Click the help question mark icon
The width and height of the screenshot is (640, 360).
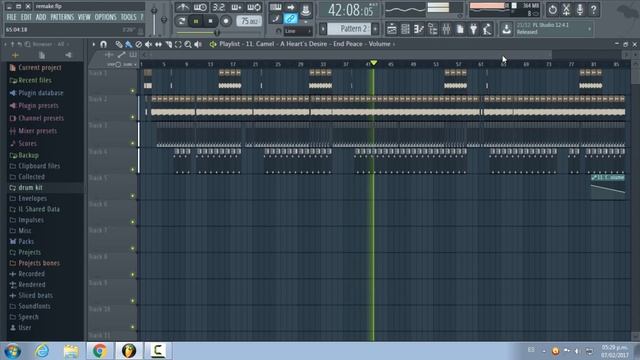593,9
